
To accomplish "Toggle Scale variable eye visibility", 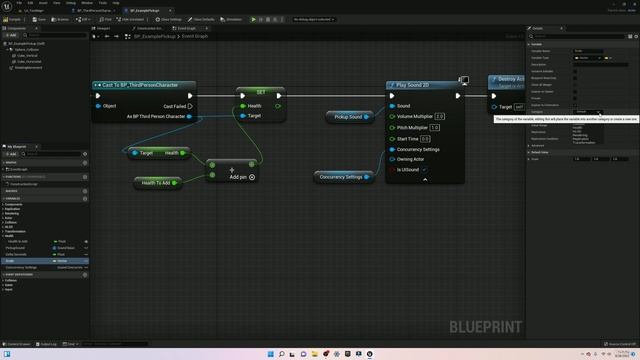I will pyautogui.click(x=86, y=261).
